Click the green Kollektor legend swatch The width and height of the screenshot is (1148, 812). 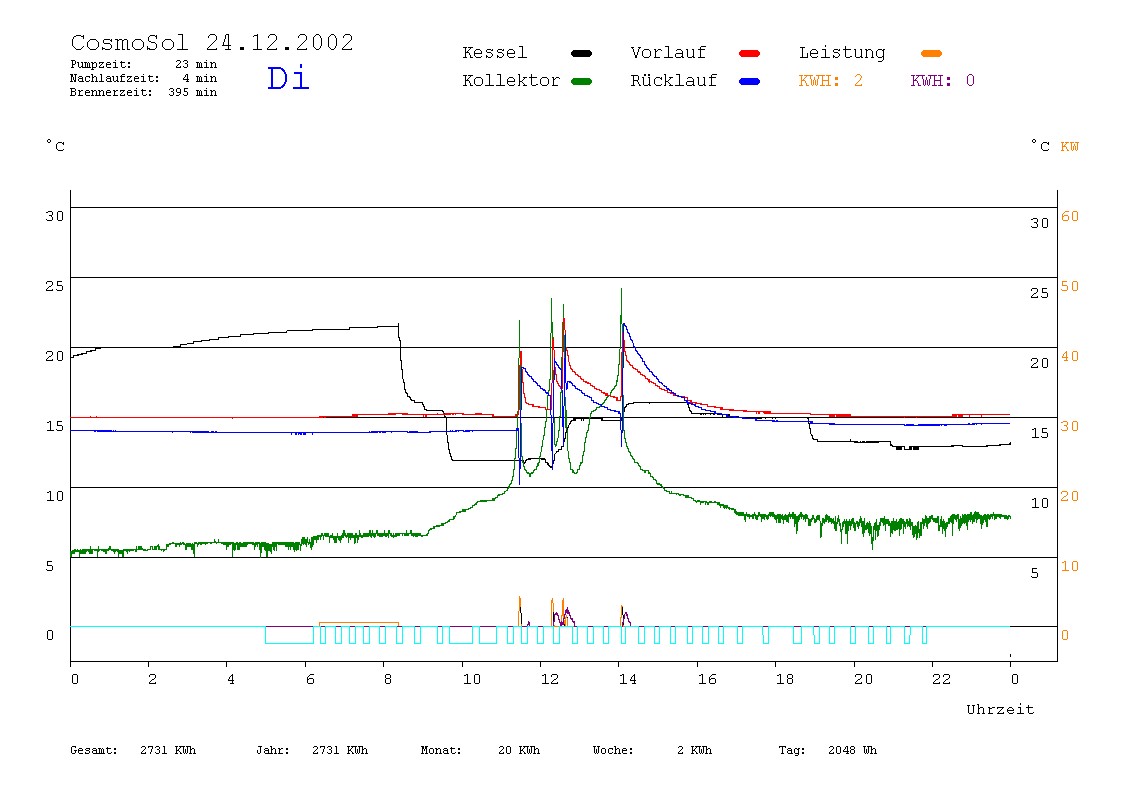pyautogui.click(x=581, y=81)
